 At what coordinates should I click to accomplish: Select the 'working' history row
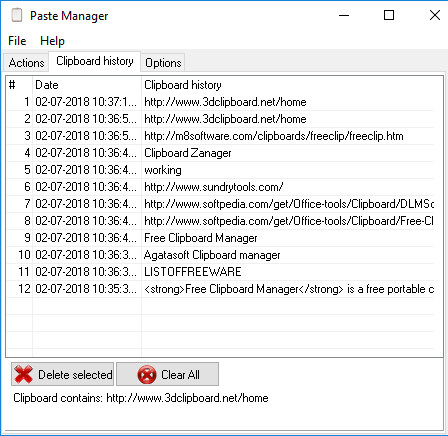click(220, 170)
